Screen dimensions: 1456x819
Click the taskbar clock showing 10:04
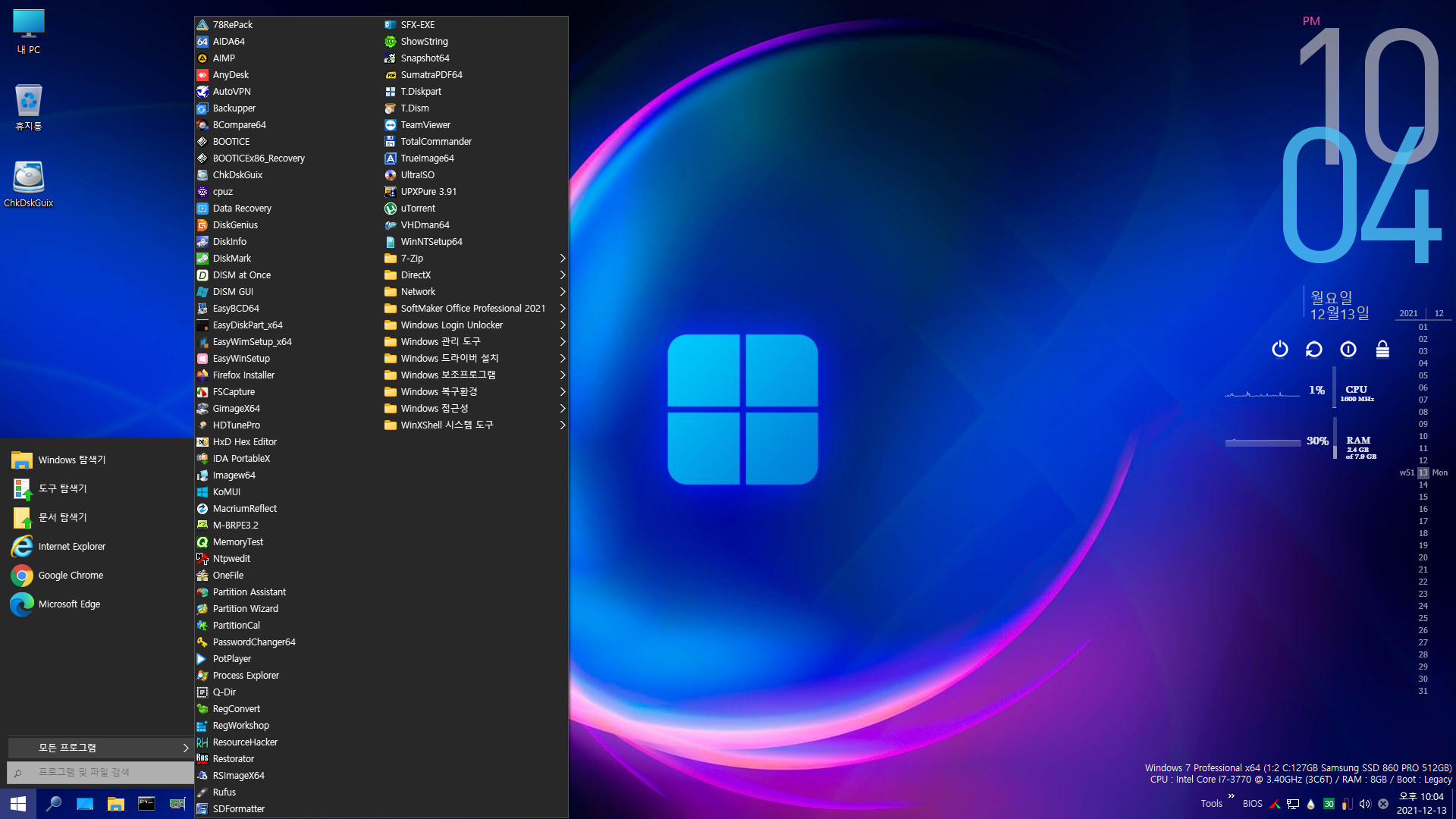pyautogui.click(x=1421, y=804)
